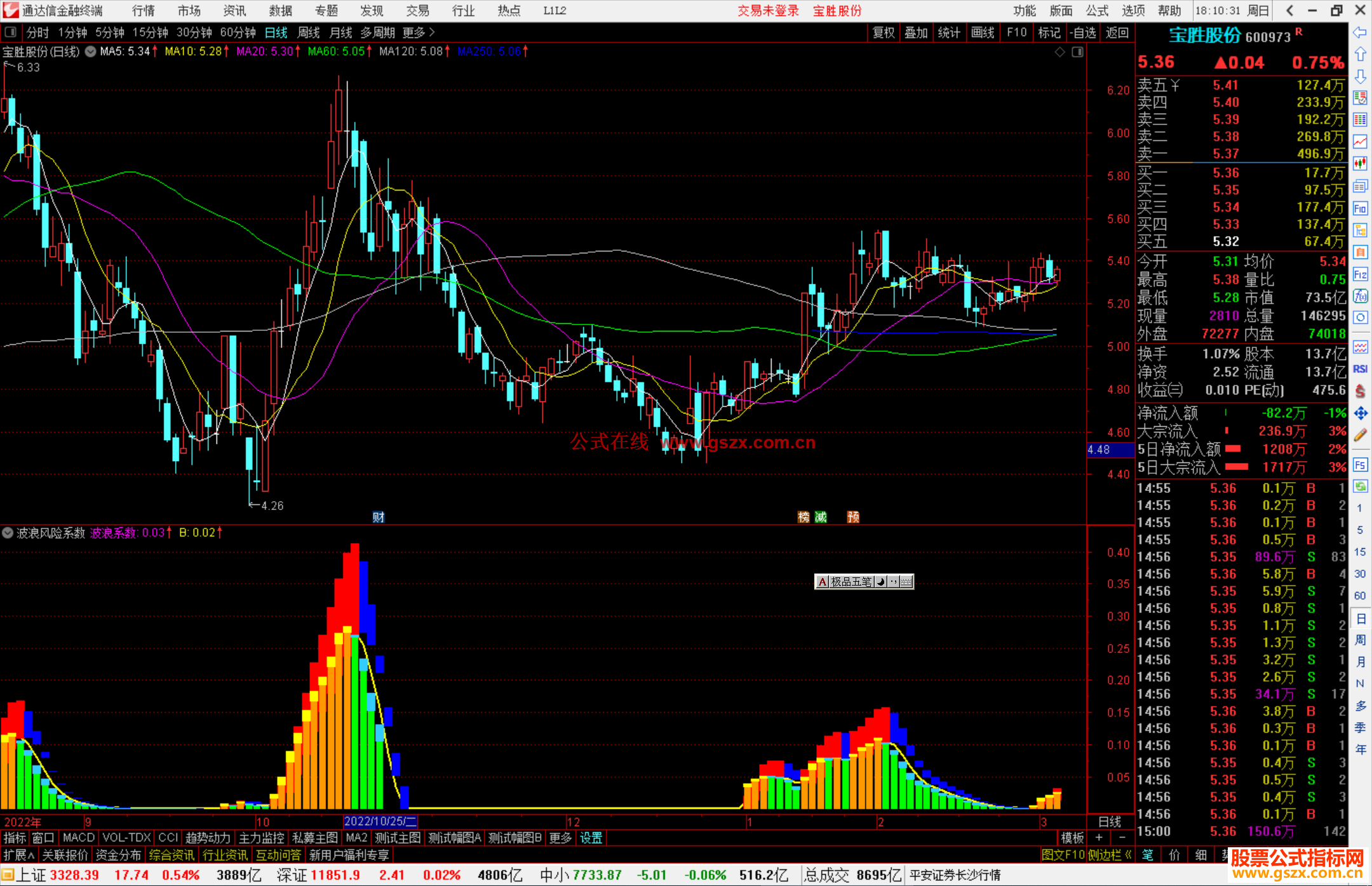Screen dimensions: 1372x886
Task: Toggle the panel layout icon left of 分时
Action: pos(10,32)
